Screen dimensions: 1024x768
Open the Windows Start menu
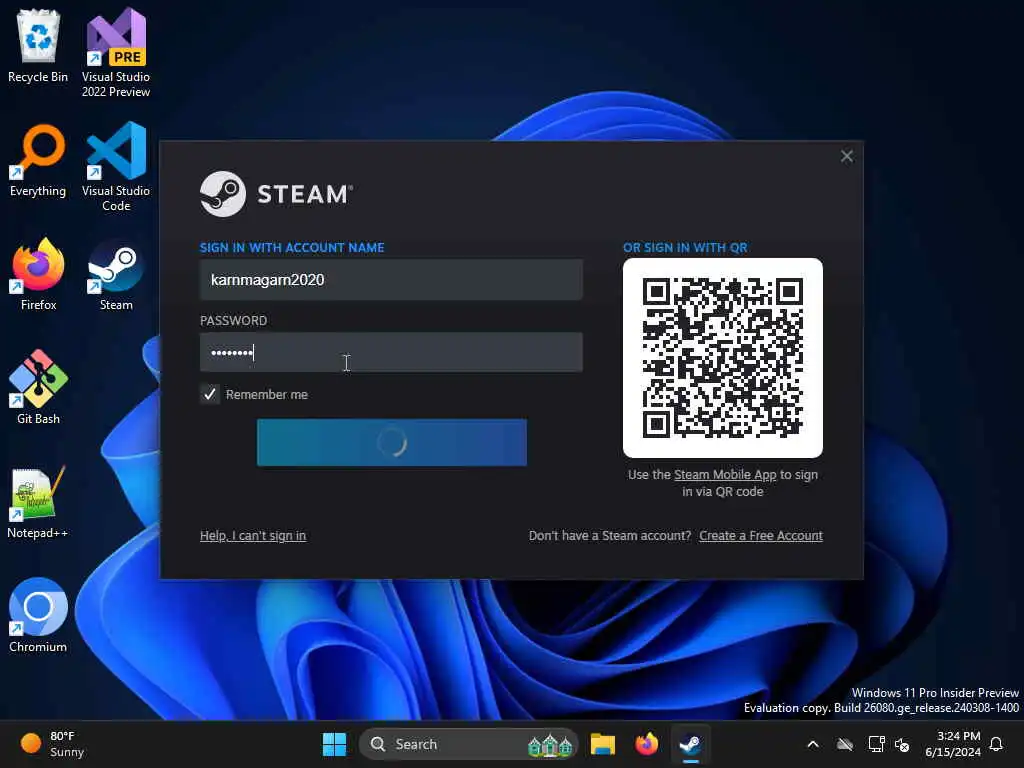334,744
